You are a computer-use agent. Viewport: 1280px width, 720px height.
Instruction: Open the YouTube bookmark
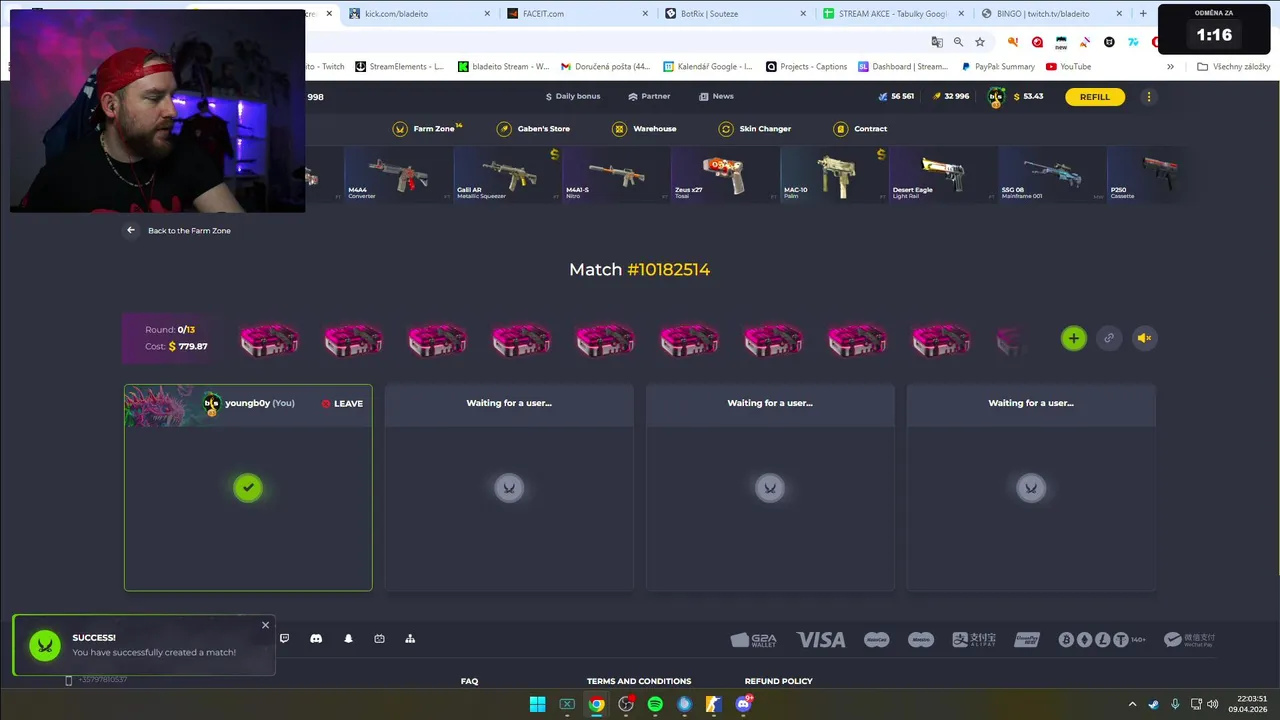pos(1068,67)
